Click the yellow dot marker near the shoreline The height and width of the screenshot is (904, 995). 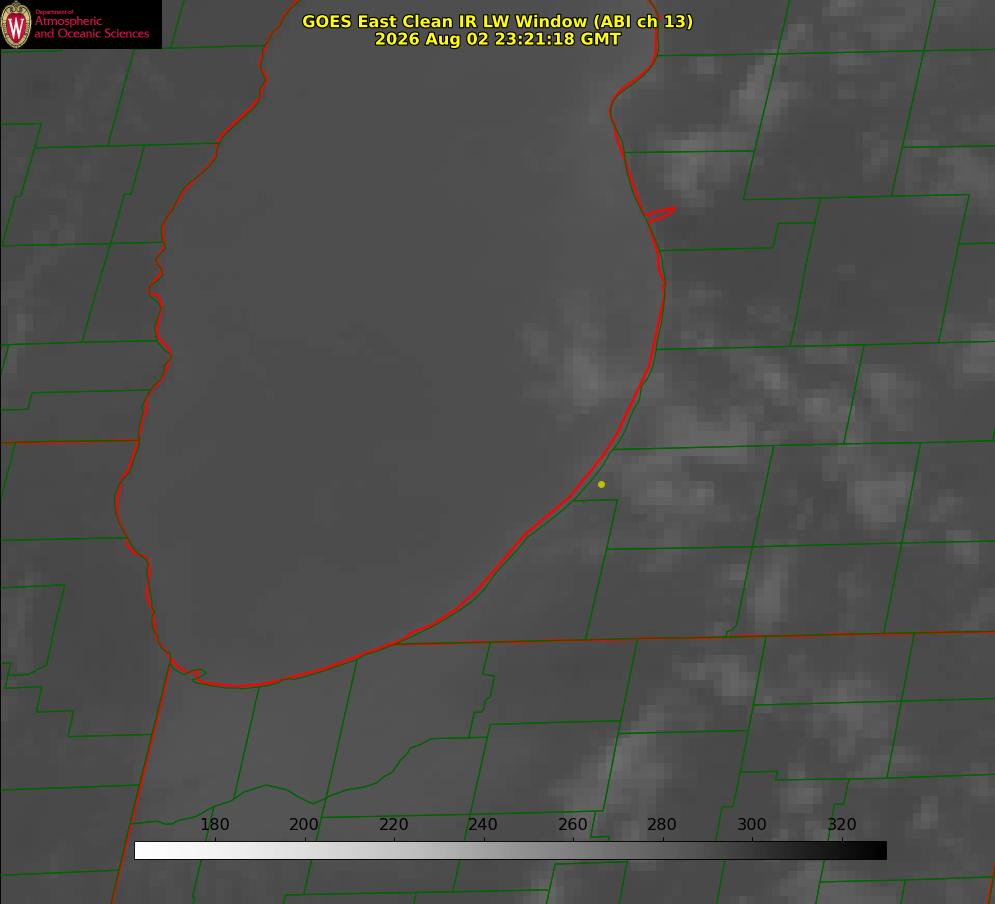click(x=601, y=484)
